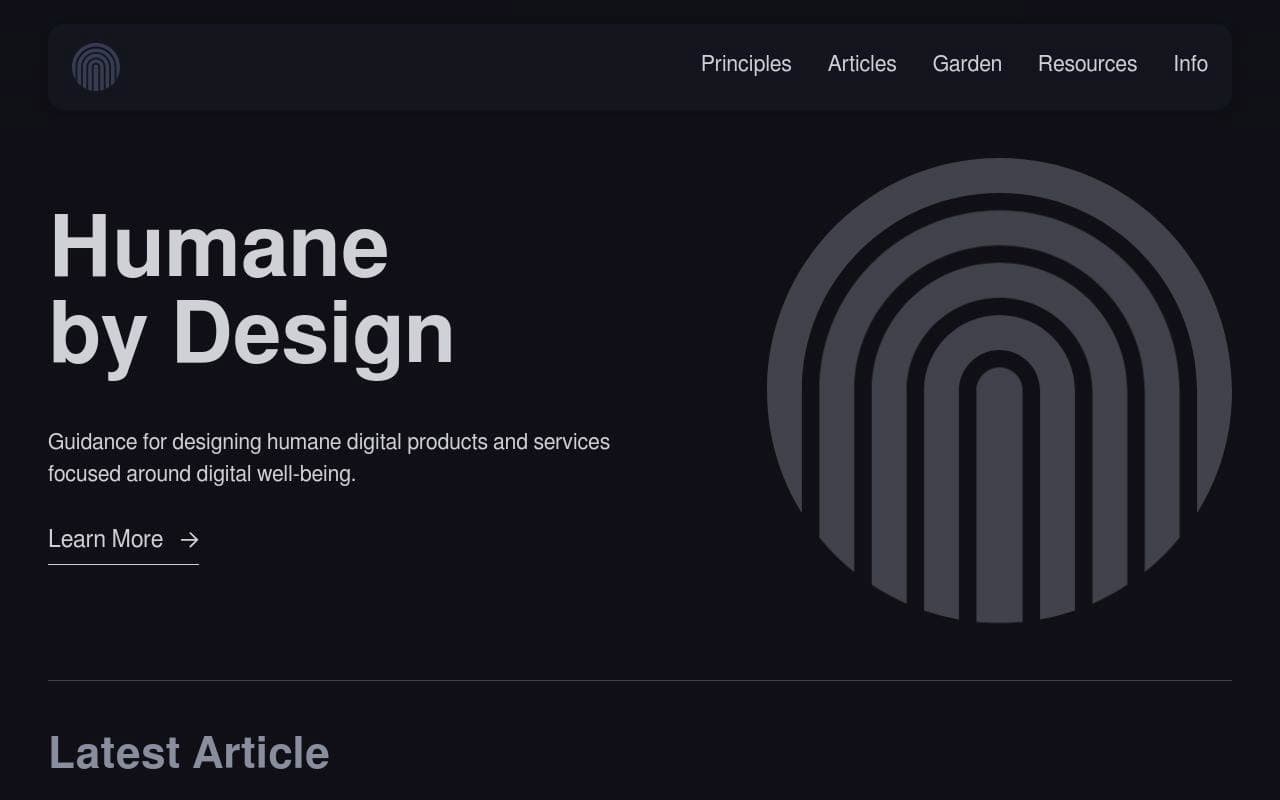Select Resources from the top navigation

[1087, 63]
